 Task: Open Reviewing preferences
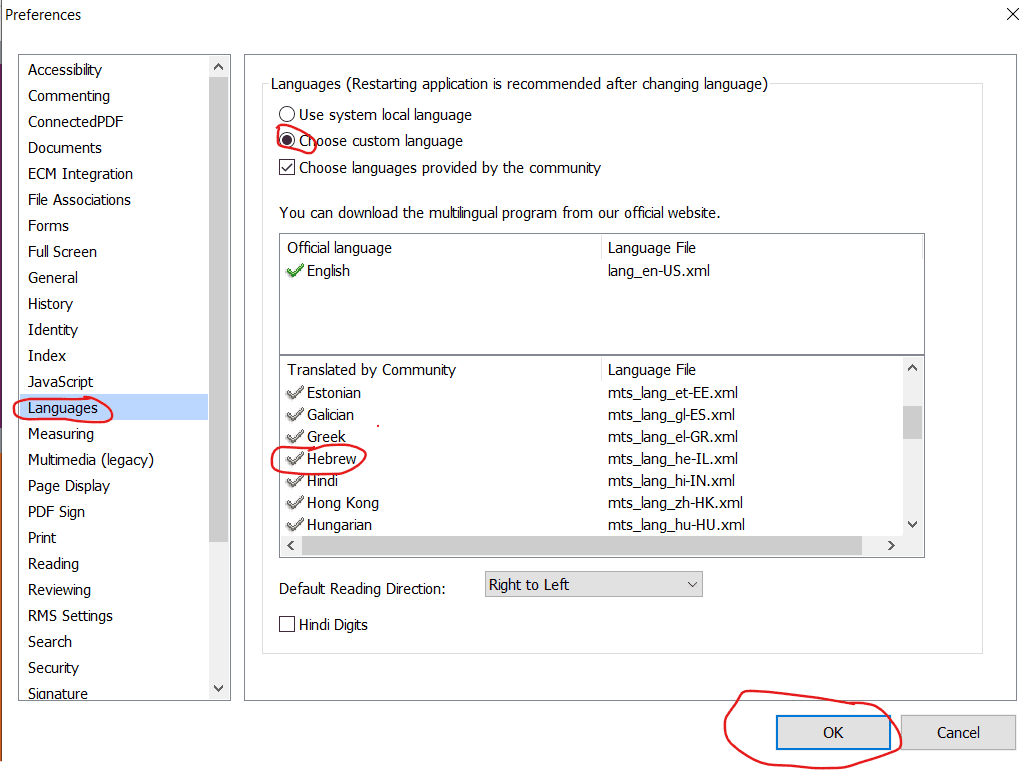pyautogui.click(x=60, y=590)
